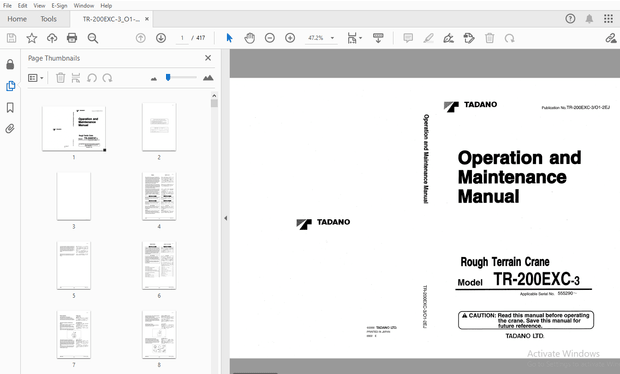Go to next page with down arrow
The width and height of the screenshot is (620, 374).
(161, 38)
